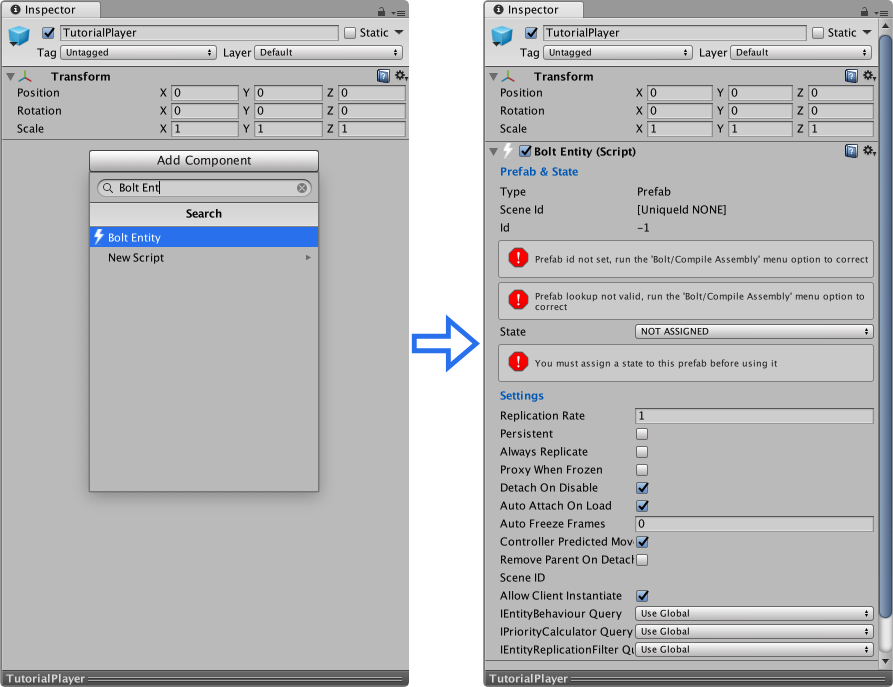Open the New Script submenu entry
This screenshot has width=893, height=687.
(204, 257)
